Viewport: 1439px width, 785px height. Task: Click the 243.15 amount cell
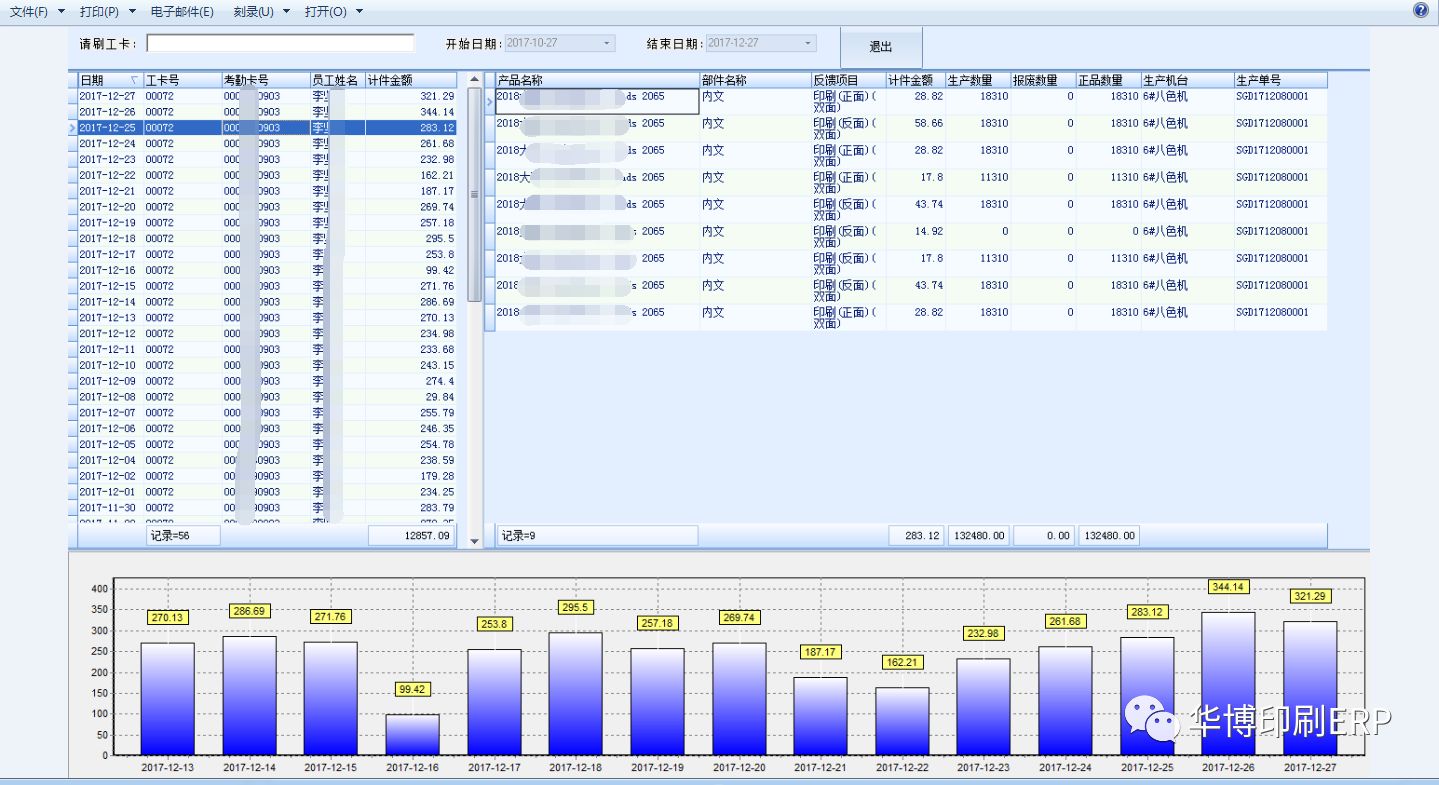click(411, 365)
